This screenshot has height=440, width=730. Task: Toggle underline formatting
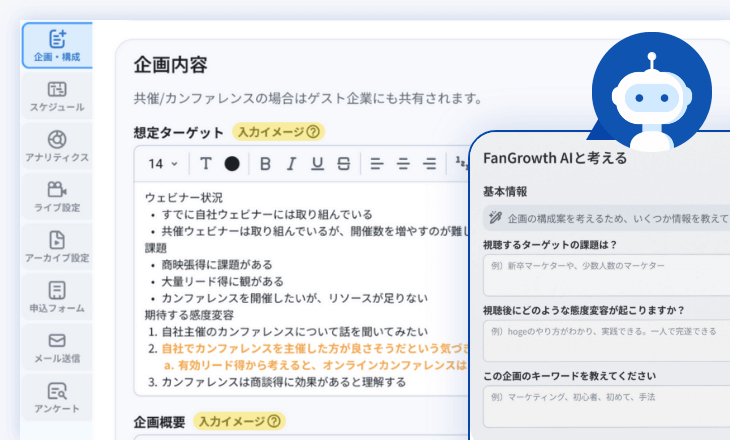tap(318, 164)
